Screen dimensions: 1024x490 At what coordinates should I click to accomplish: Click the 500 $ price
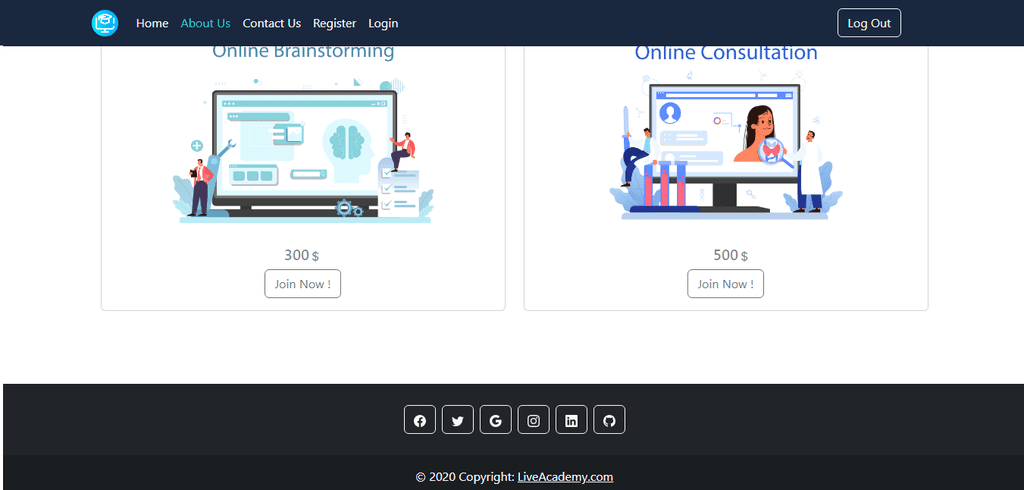coord(731,255)
